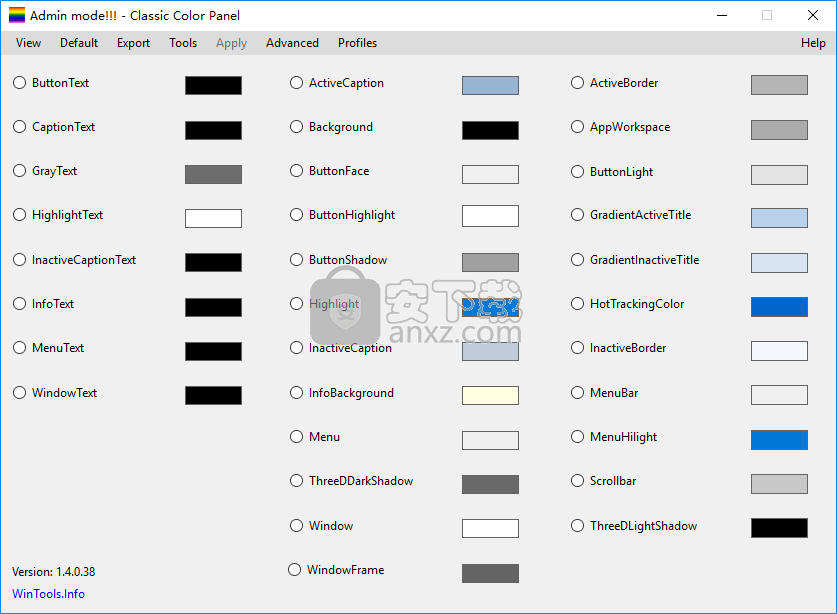Select the GrayText radio option
The height and width of the screenshot is (614, 837).
(x=20, y=171)
